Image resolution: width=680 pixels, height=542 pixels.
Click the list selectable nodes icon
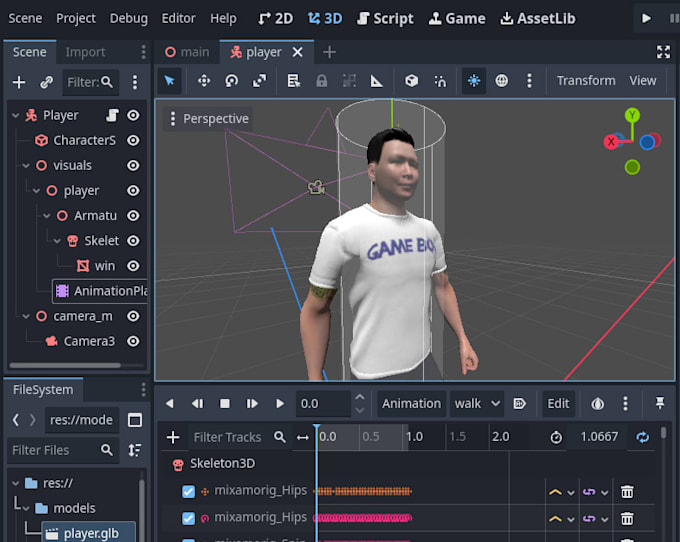294,81
